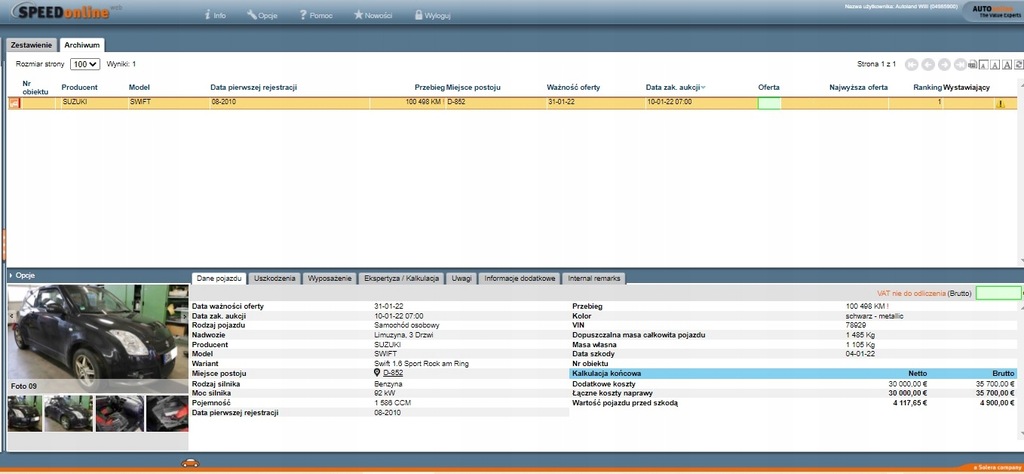Open the Uszkodzenia tab
The width and height of the screenshot is (1024, 474).
pyautogui.click(x=275, y=277)
